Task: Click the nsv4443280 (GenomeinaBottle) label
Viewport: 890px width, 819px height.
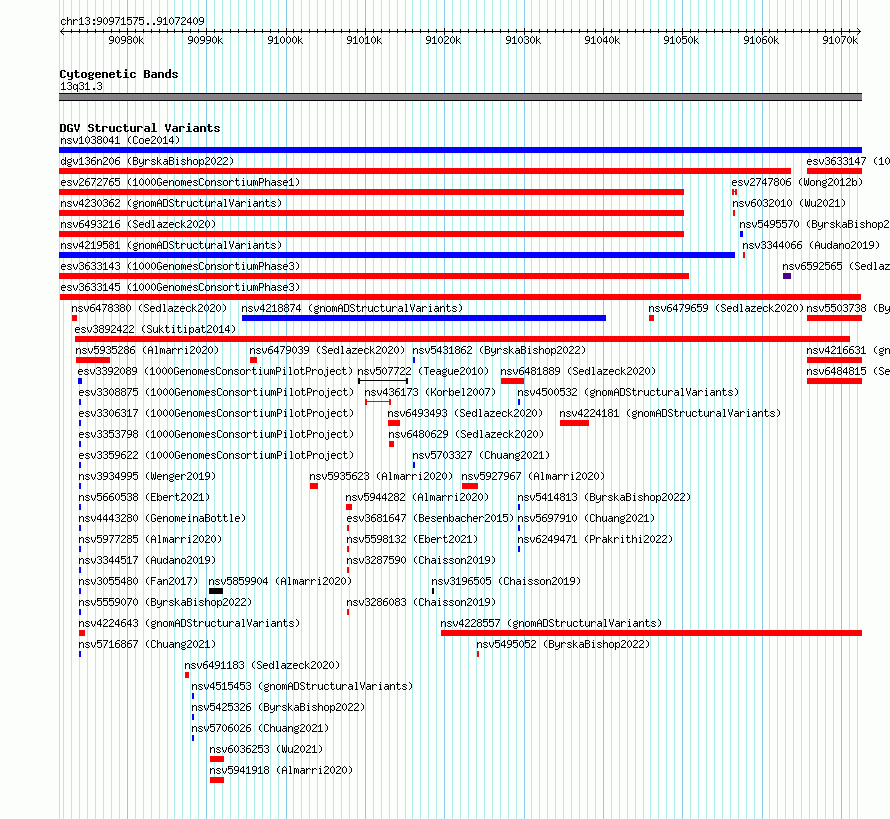Action: click(x=162, y=518)
